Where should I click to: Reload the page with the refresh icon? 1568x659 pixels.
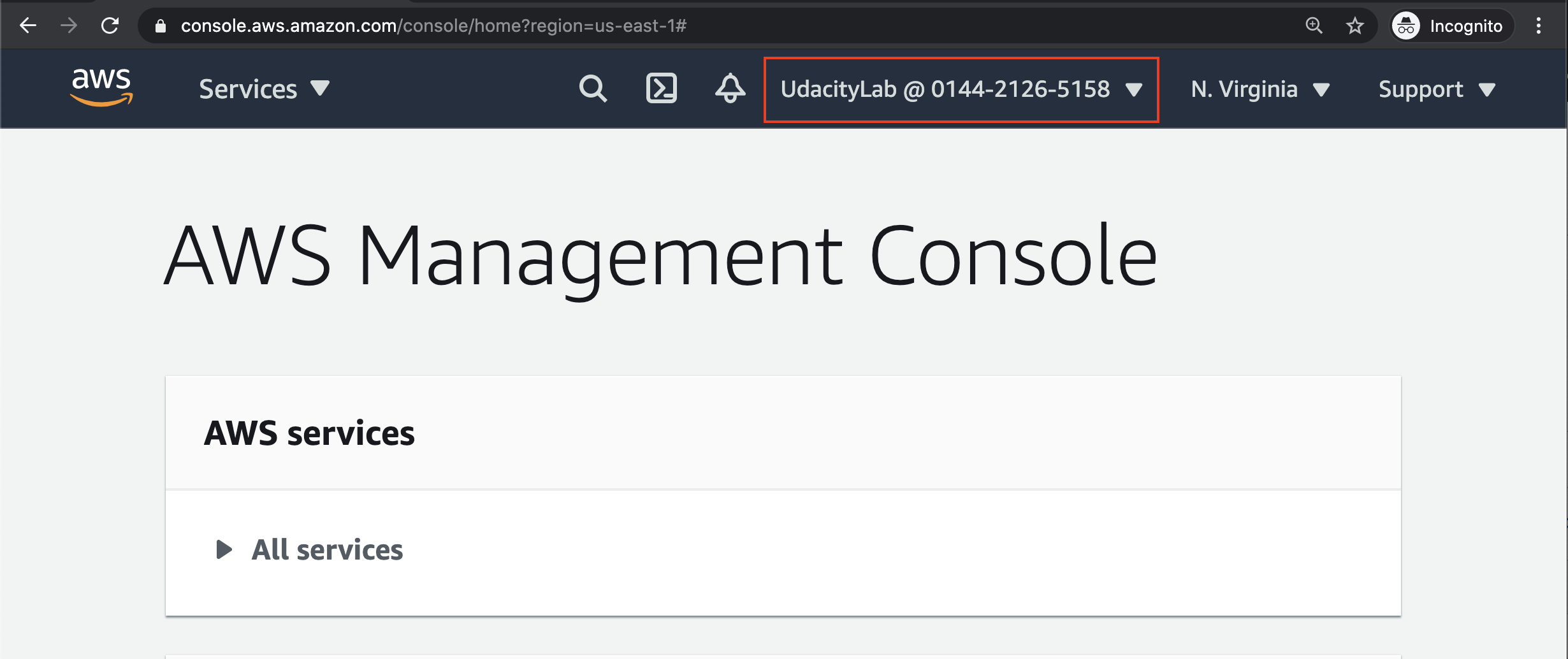coord(110,25)
